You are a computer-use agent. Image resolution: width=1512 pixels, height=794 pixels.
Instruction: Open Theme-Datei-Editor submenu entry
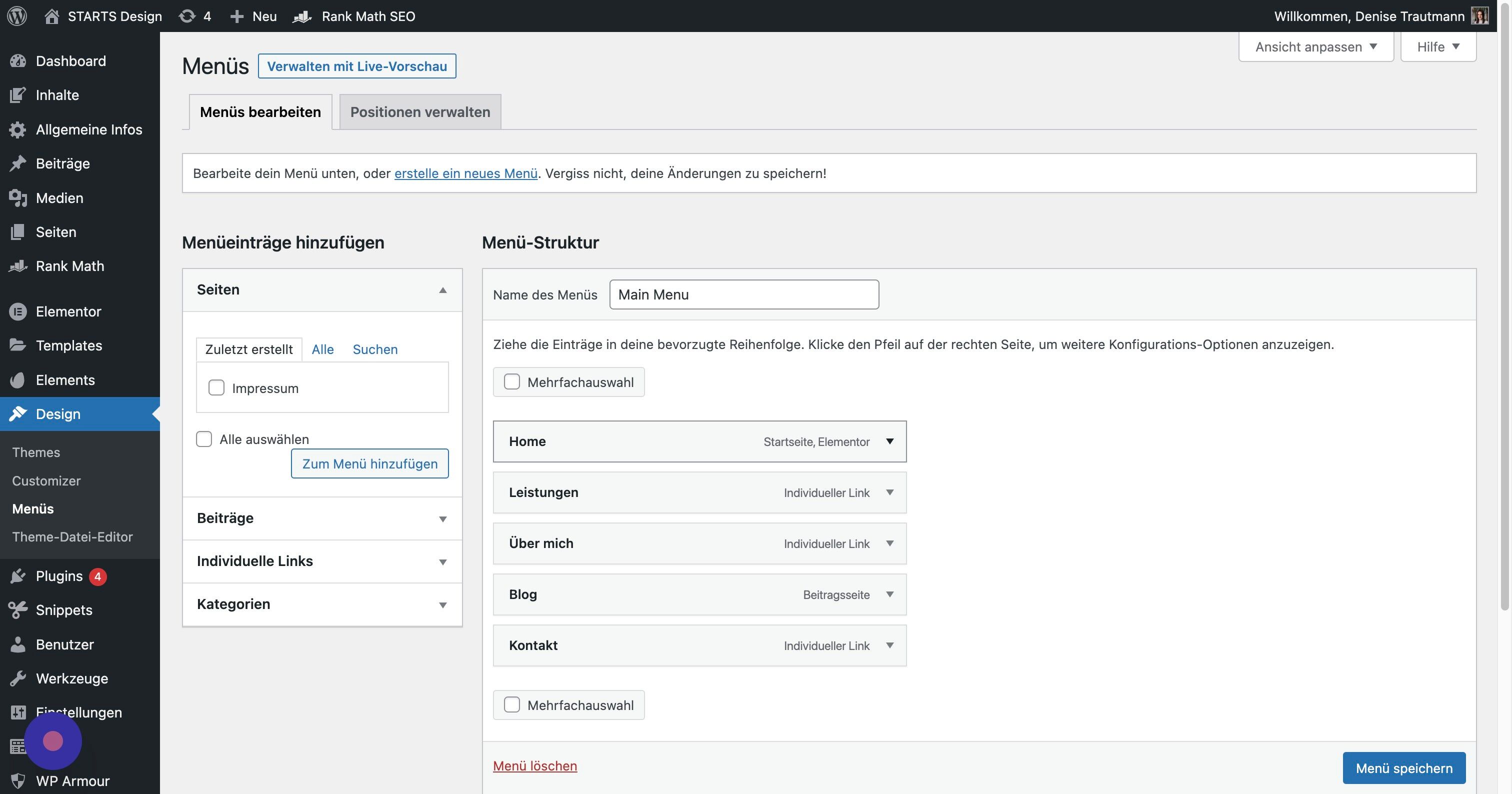point(72,537)
